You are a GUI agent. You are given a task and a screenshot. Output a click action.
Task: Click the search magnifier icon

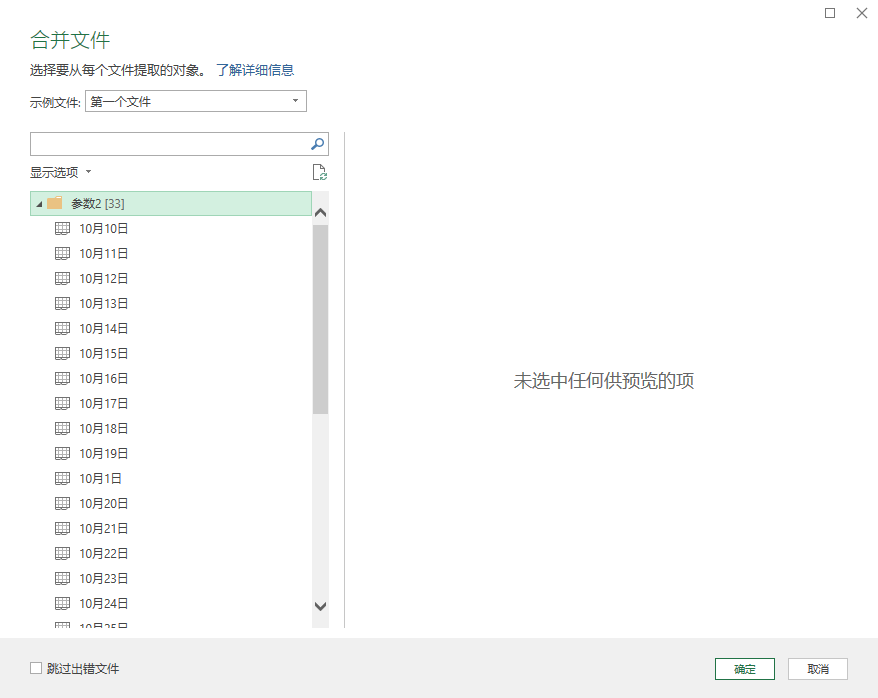(318, 144)
